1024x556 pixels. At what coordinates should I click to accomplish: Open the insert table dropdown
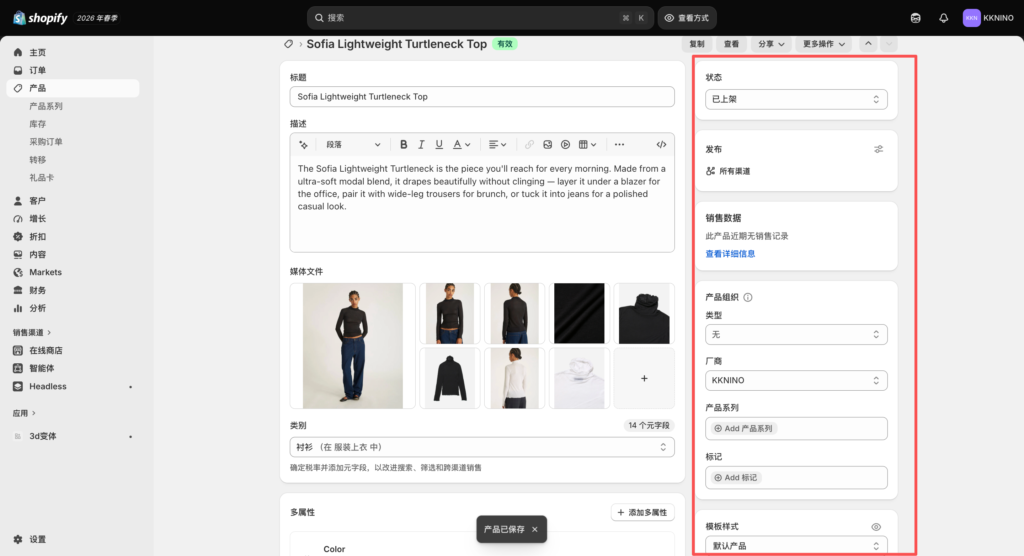point(587,144)
